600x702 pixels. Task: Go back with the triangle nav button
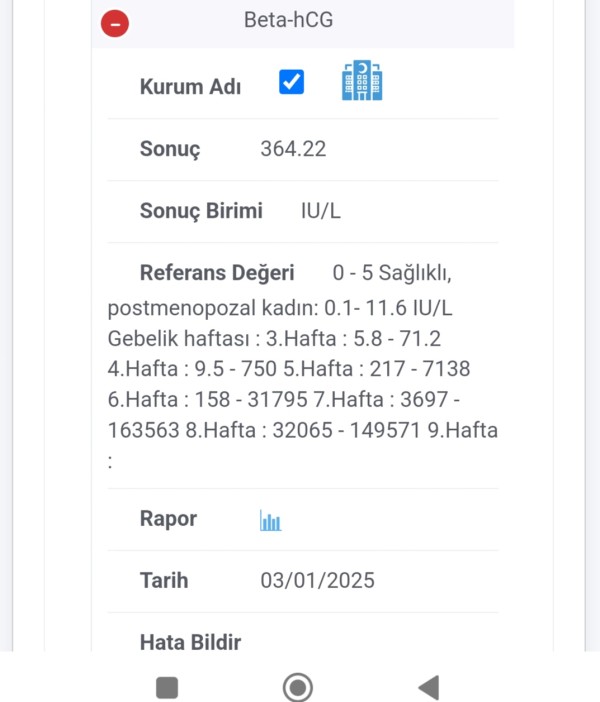pos(429,687)
